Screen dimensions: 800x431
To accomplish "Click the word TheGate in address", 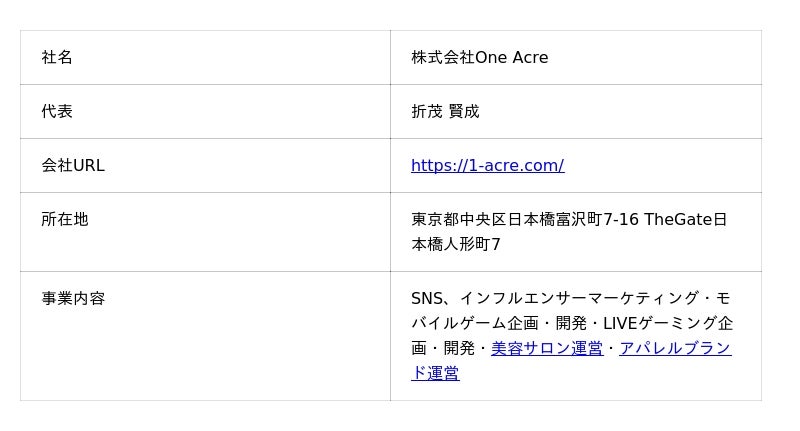I will [x=678, y=219].
